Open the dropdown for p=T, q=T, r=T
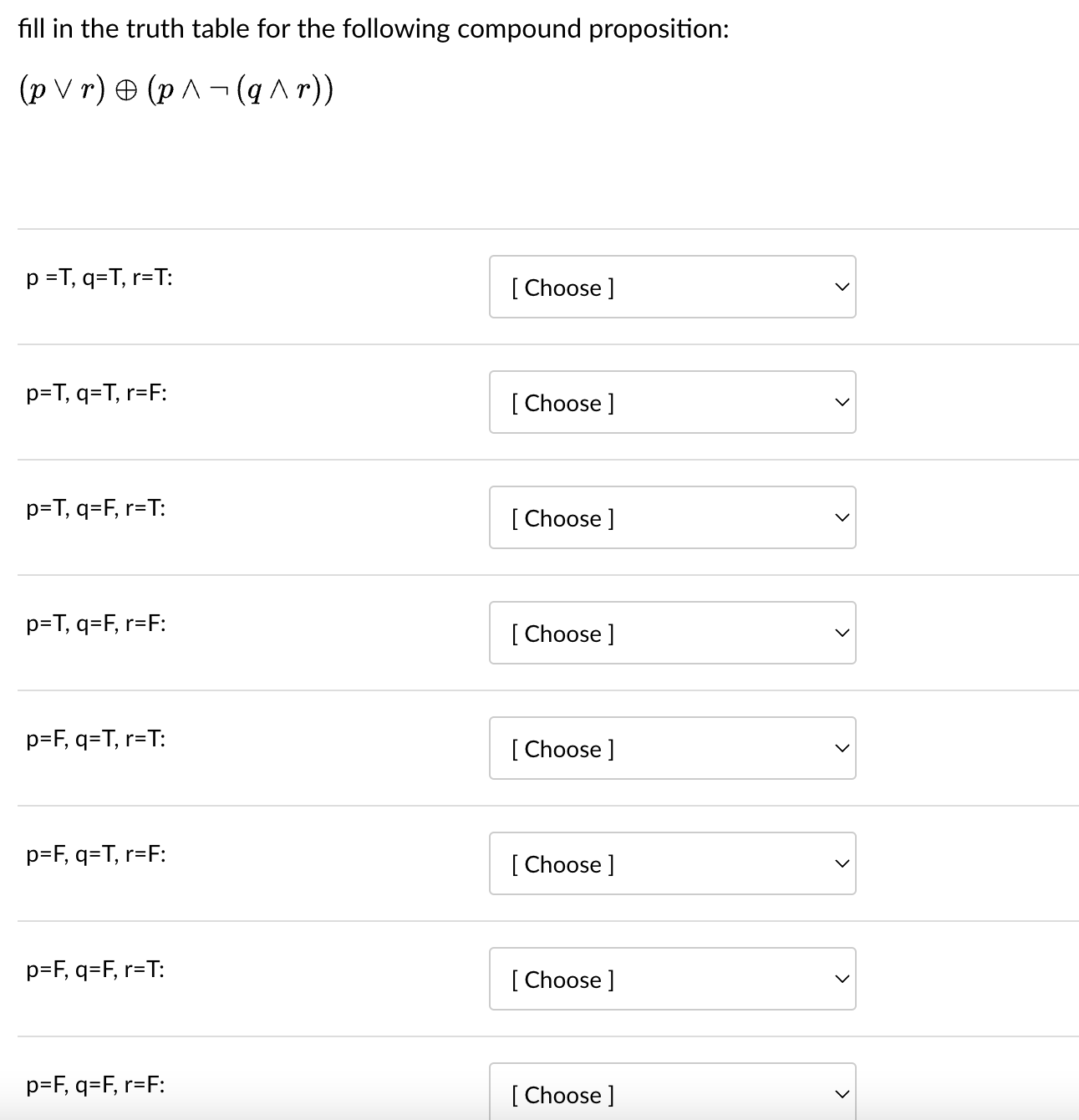The image size is (1079, 1120). [x=672, y=287]
